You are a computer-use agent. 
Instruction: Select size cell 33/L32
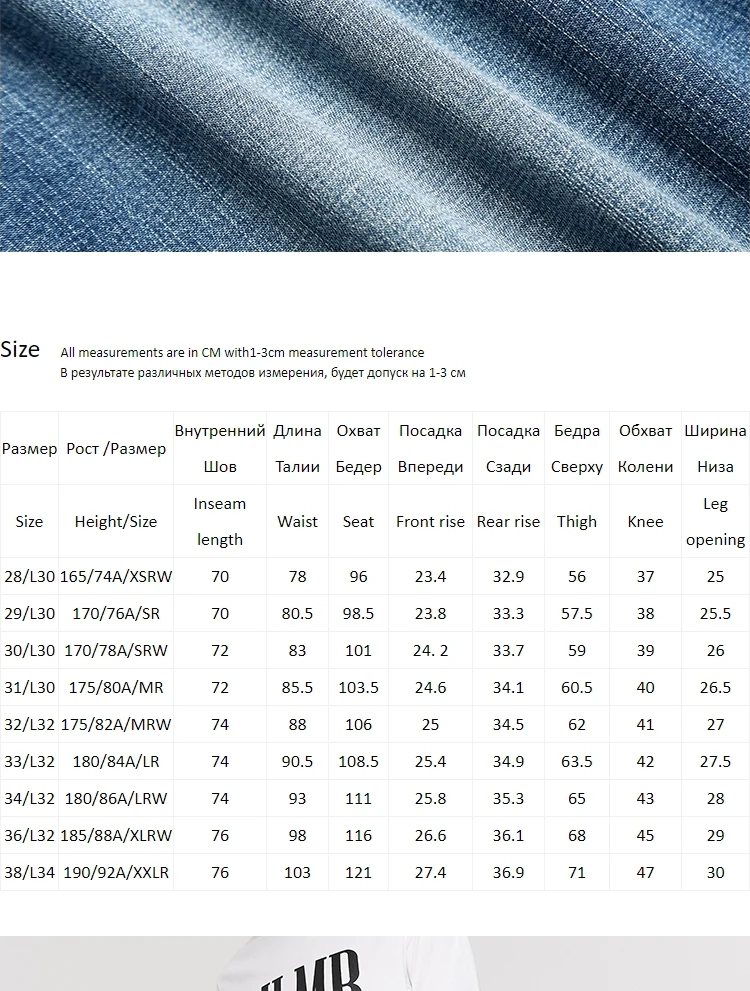tap(29, 761)
